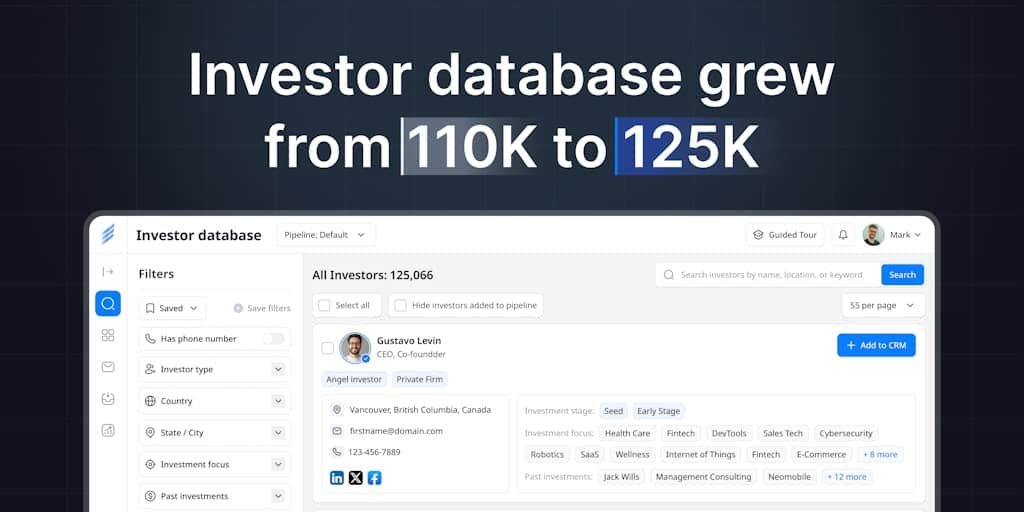Click the globe icon beside Country
The image size is (1024, 512).
coord(150,401)
